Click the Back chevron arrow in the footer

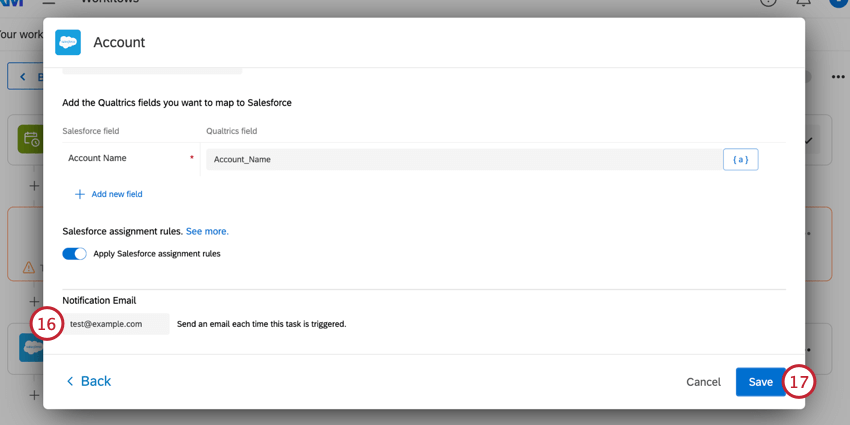click(x=70, y=382)
